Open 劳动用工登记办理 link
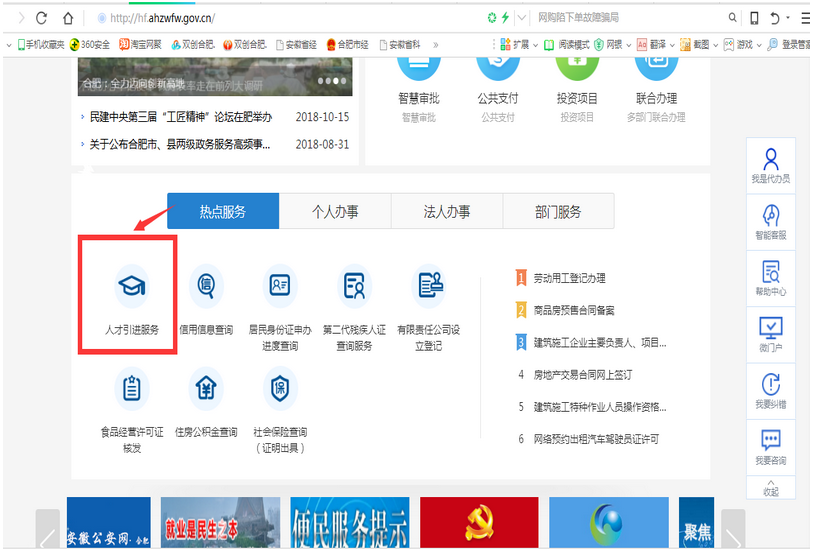Image resolution: width=817 pixels, height=549 pixels. click(570, 279)
